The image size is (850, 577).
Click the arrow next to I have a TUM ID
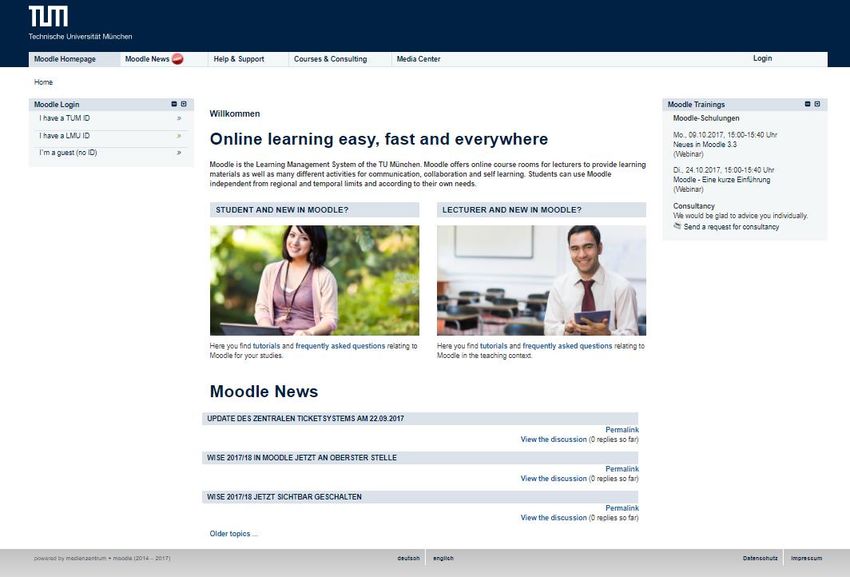(x=179, y=118)
